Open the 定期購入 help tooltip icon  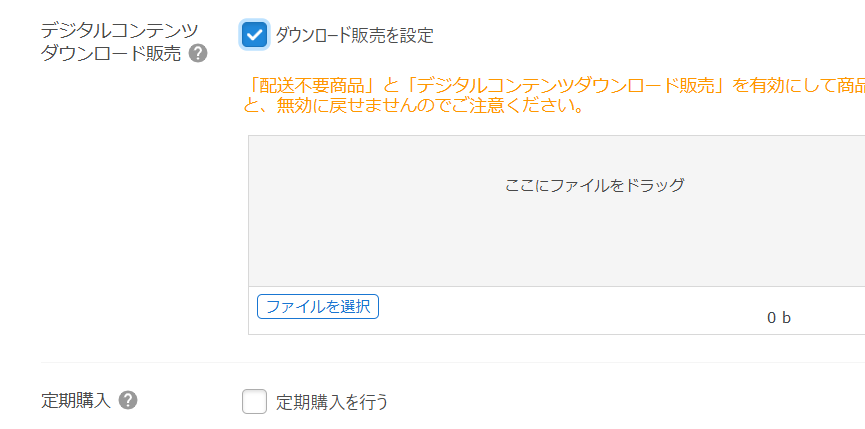point(127,400)
